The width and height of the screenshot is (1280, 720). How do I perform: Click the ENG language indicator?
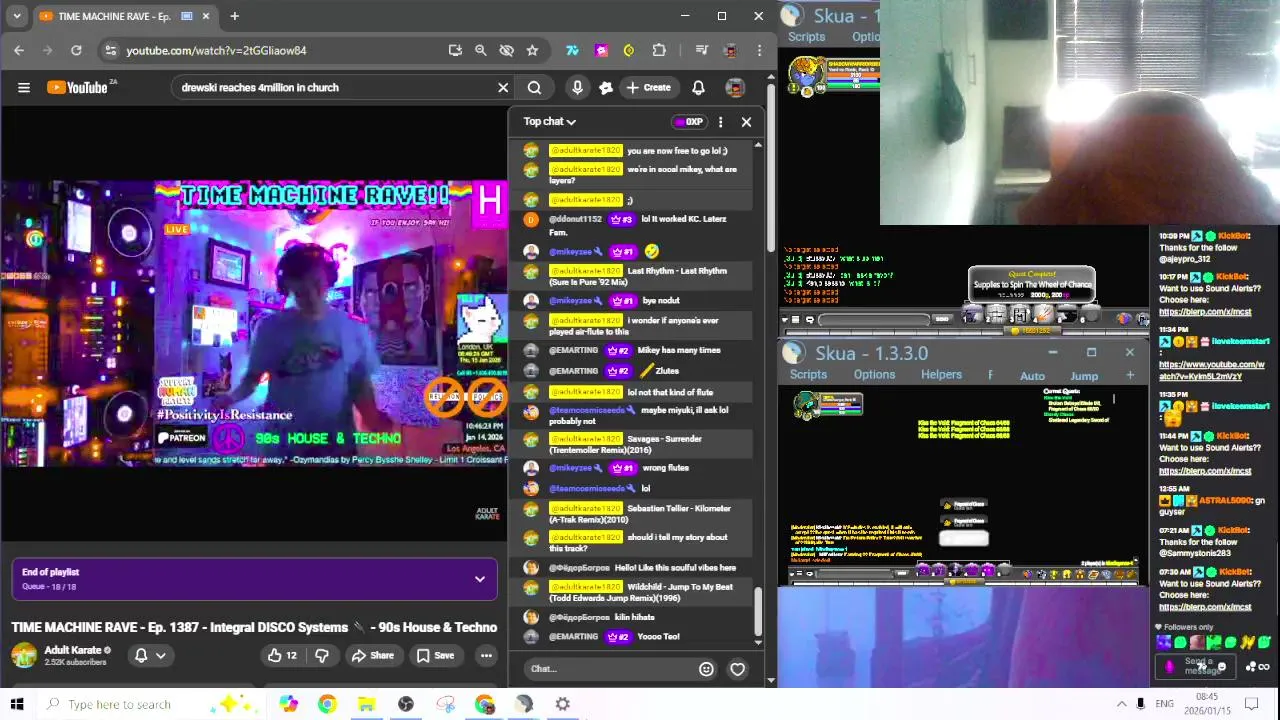[x=1164, y=704]
